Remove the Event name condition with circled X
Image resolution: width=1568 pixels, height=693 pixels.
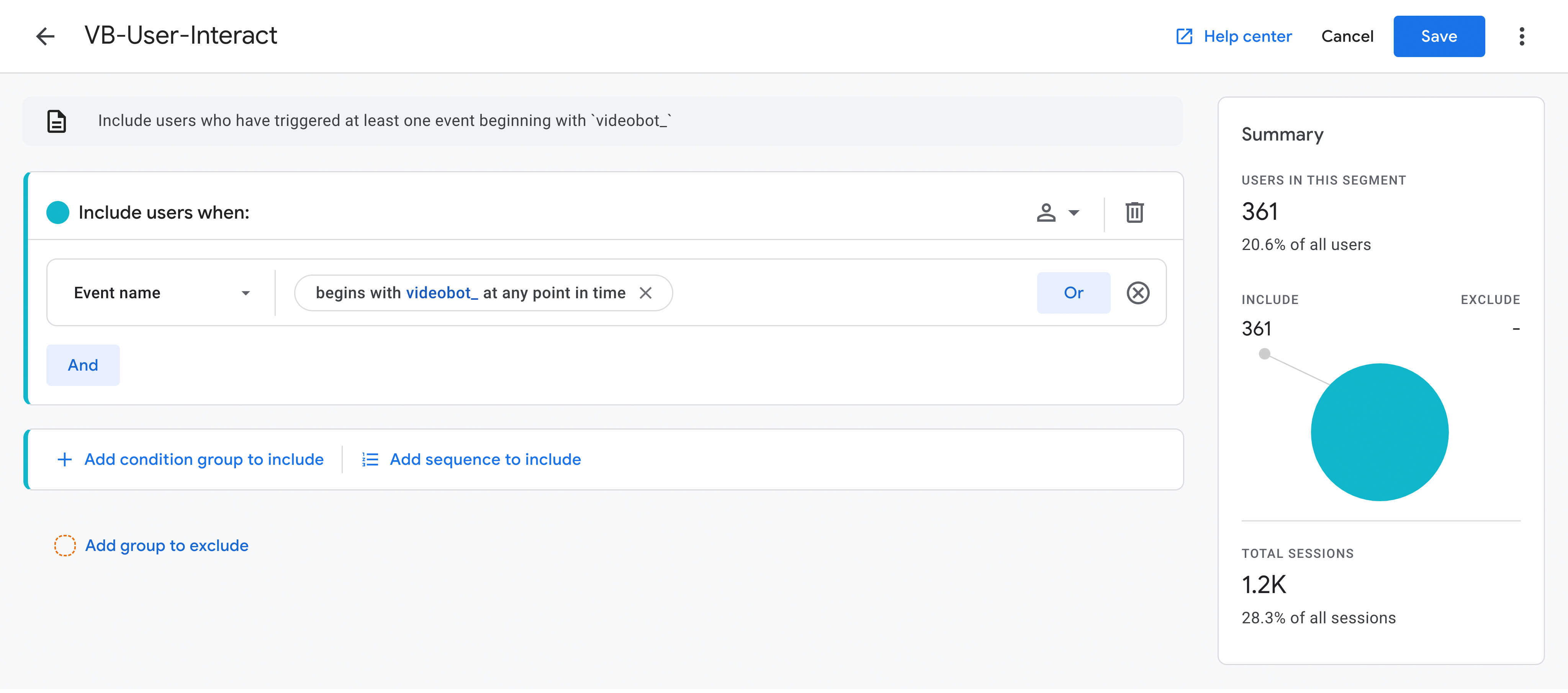[1138, 293]
